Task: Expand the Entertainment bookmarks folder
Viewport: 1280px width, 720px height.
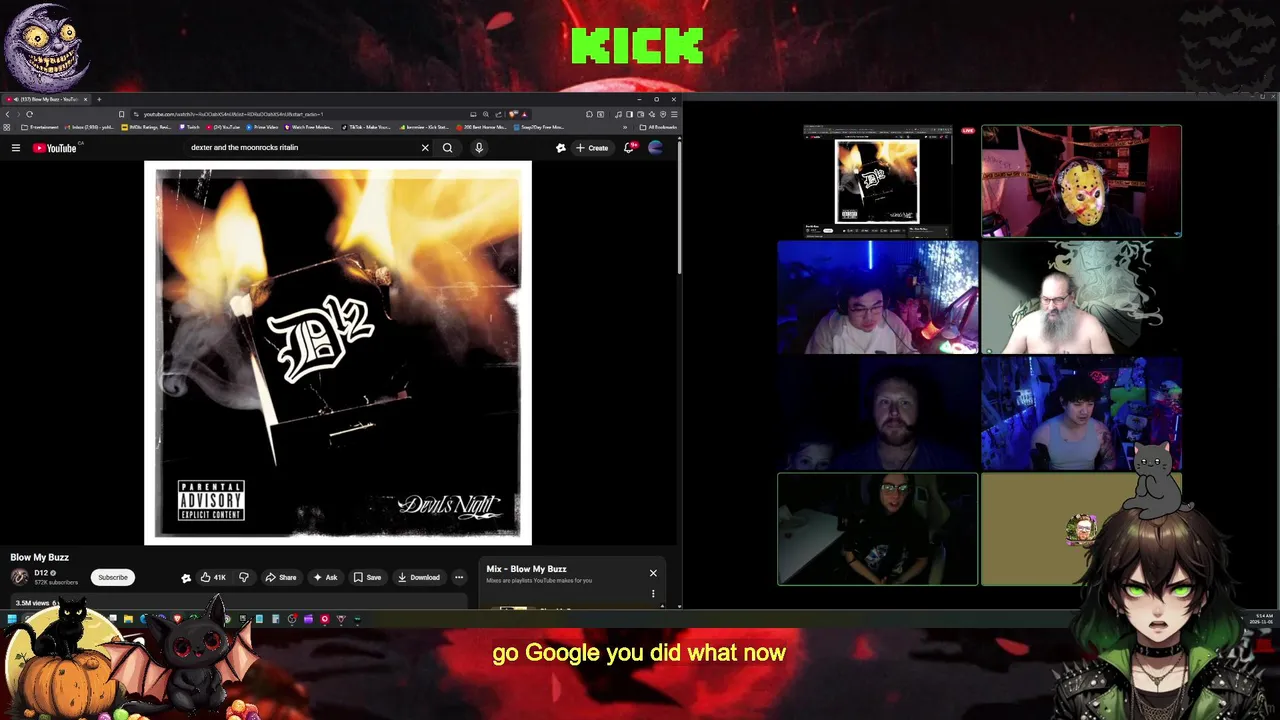Action: tap(40, 127)
